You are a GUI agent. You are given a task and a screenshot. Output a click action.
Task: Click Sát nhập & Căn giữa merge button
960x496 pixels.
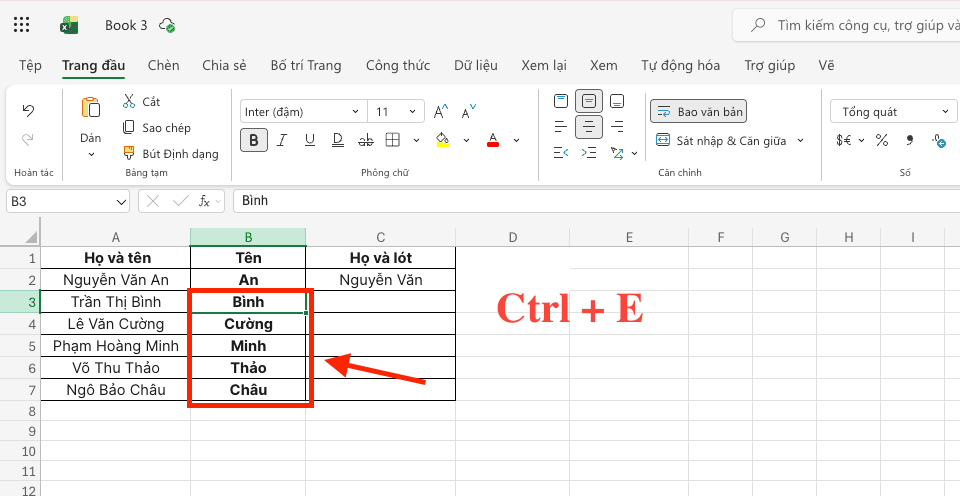pos(721,141)
